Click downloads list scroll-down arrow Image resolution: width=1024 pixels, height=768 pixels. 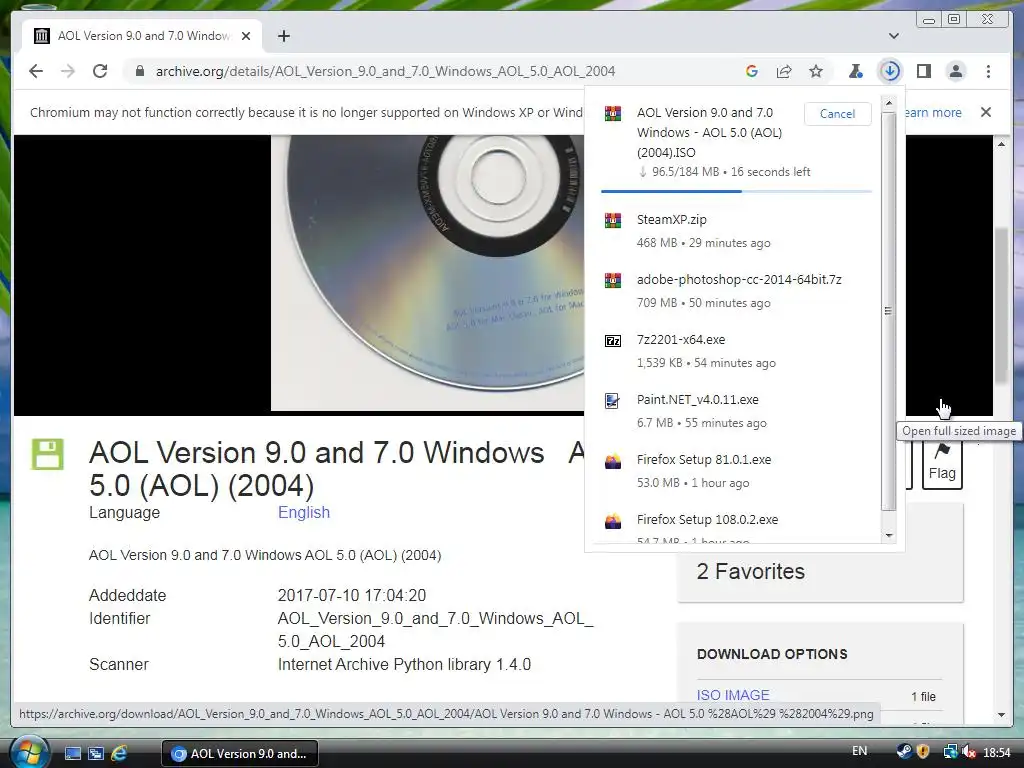coord(888,536)
